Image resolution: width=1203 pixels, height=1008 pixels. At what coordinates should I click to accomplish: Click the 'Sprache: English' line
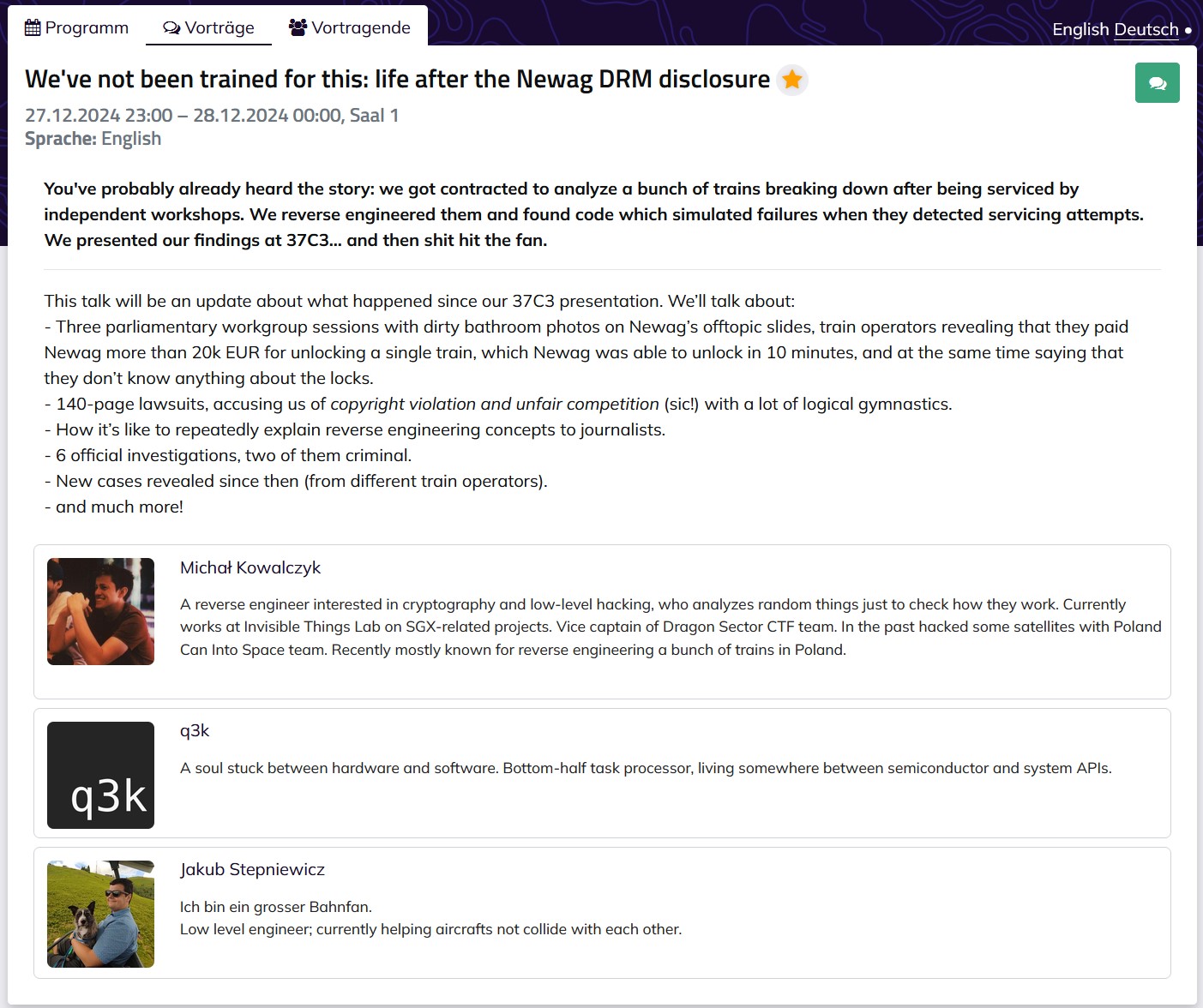93,139
